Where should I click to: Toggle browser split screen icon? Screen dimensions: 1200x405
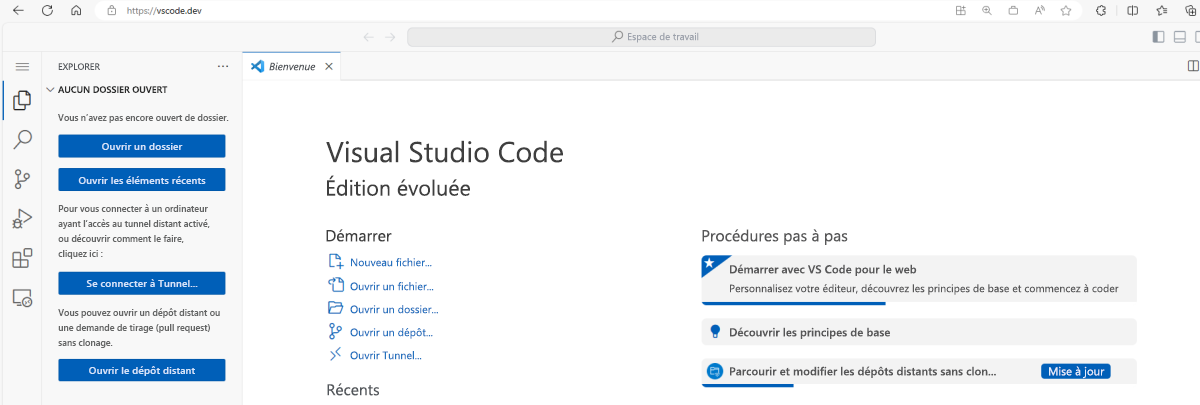click(x=1132, y=10)
